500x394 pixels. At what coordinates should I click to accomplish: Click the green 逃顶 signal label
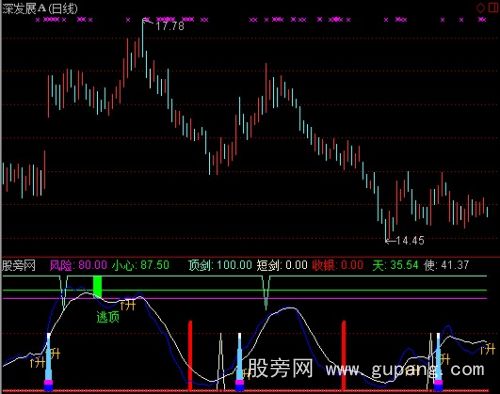click(x=108, y=317)
